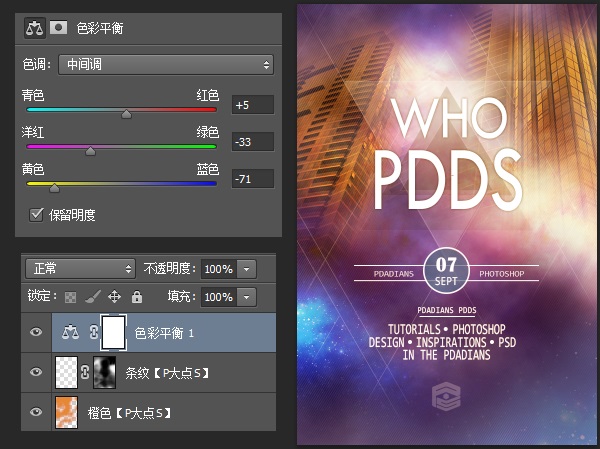This screenshot has height=449, width=600.
Task: Click the 不透明度 opacity value field
Action: pyautogui.click(x=219, y=269)
